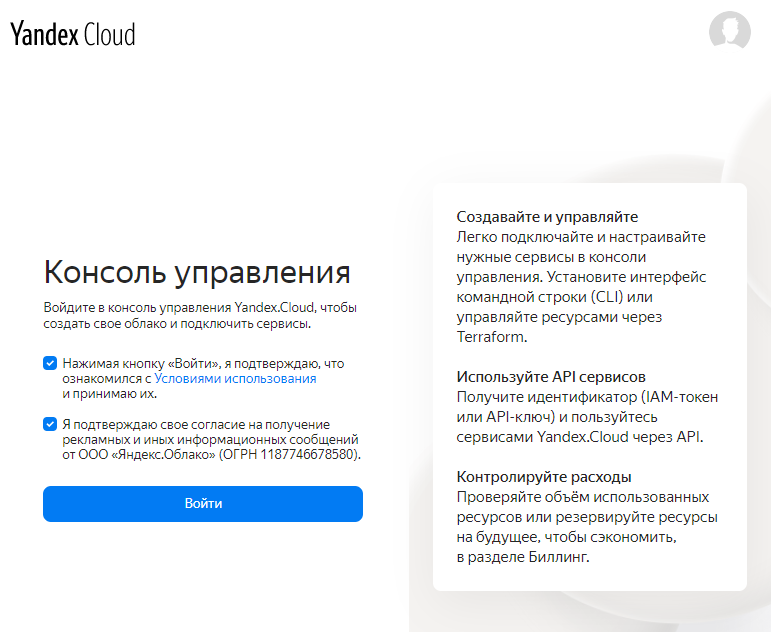The height and width of the screenshot is (632, 771).
Task: Uncheck the advertising messages consent checkbox
Action: [x=50, y=424]
